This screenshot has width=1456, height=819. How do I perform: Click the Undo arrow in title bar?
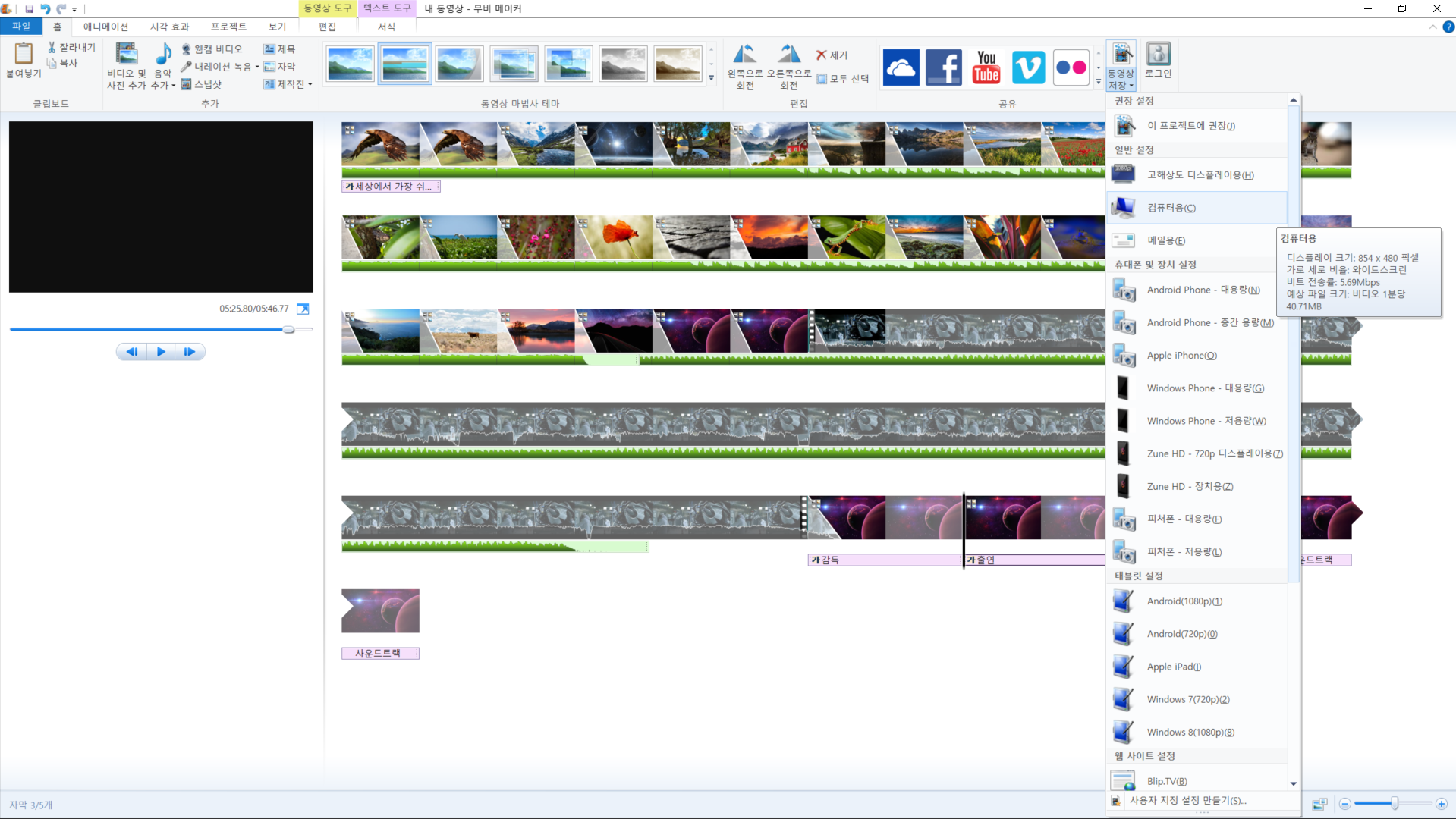click(46, 9)
